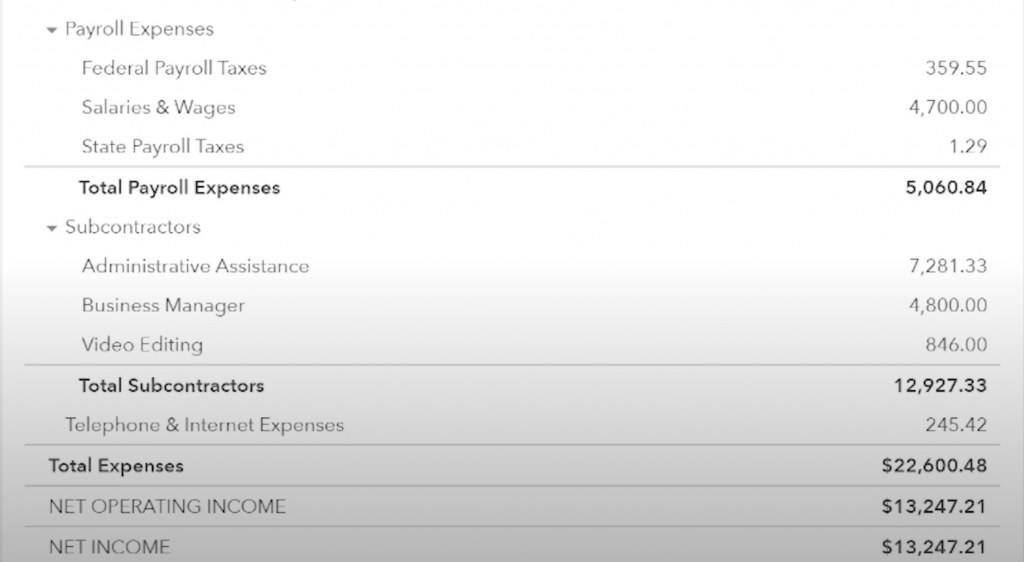Drill into Video Editing amount 846.00
This screenshot has height=562, width=1024.
coord(955,345)
